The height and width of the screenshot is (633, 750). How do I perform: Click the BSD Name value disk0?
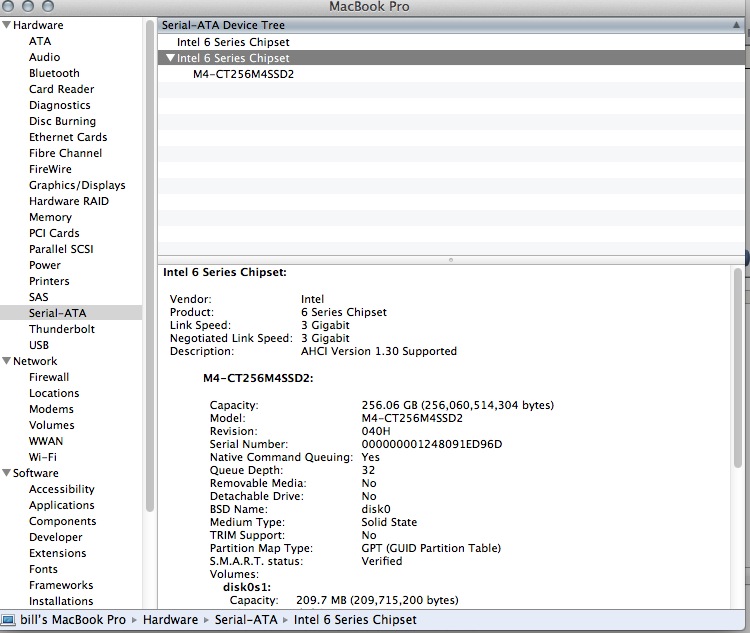click(375, 509)
